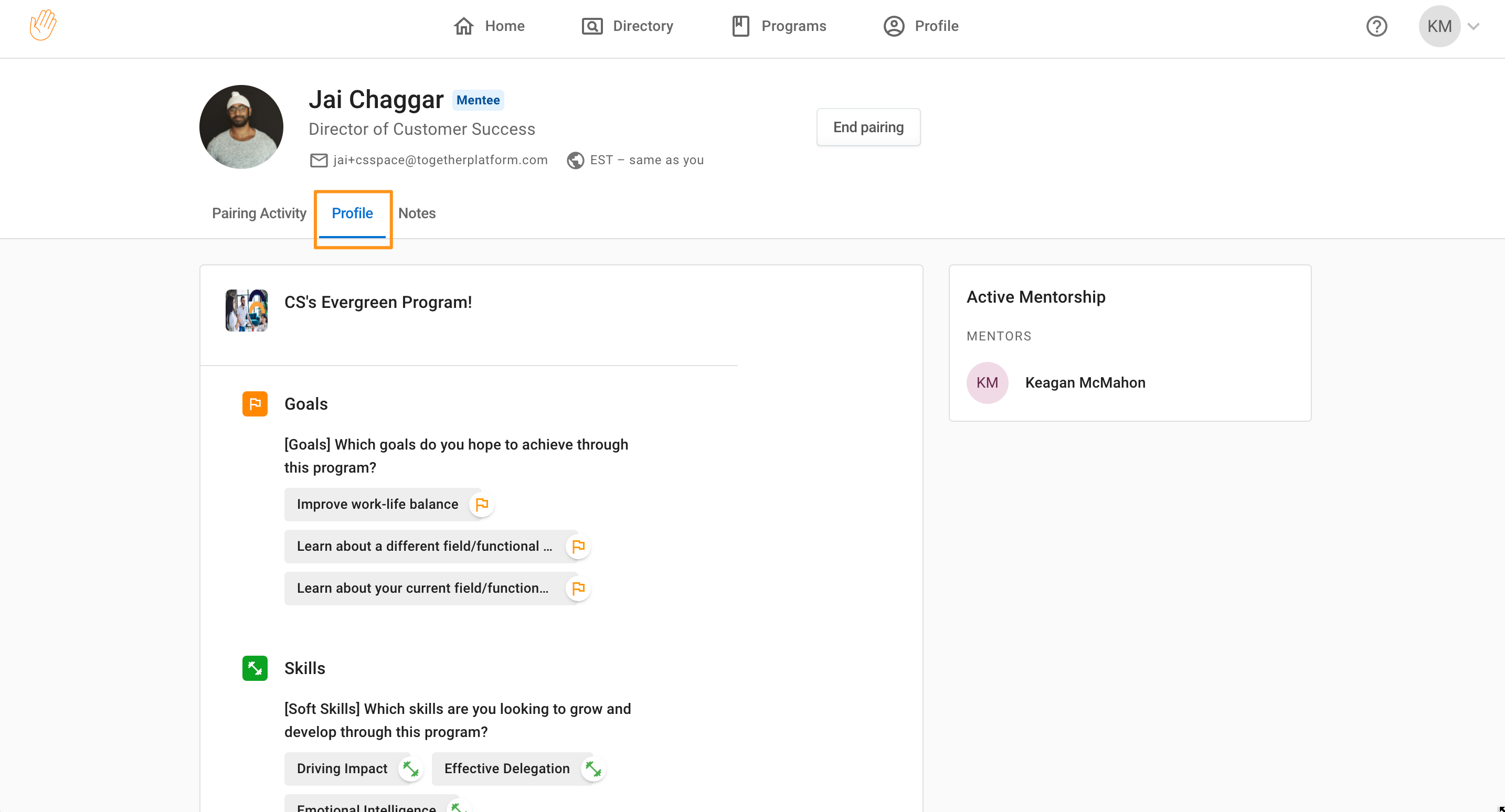Click the Programs bookmark icon
This screenshot has width=1505, height=812.
click(x=740, y=26)
